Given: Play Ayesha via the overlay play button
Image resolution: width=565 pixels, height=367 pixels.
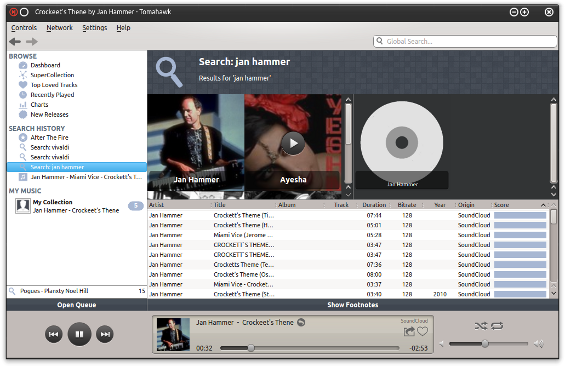Looking at the screenshot, I should 293,143.
